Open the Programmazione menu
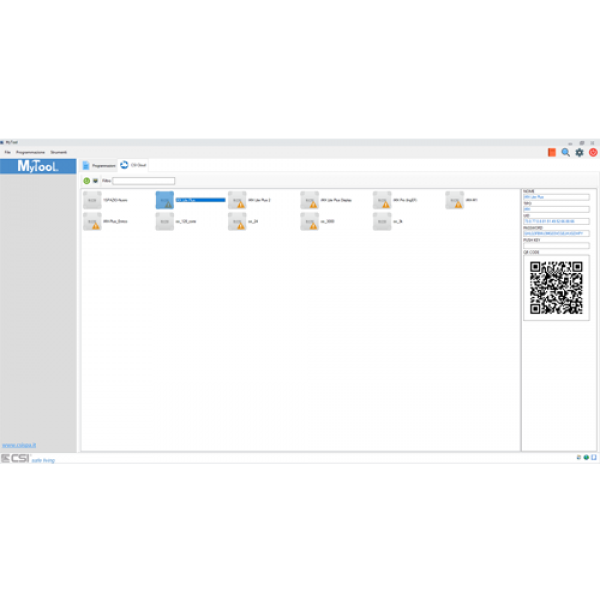 30,151
